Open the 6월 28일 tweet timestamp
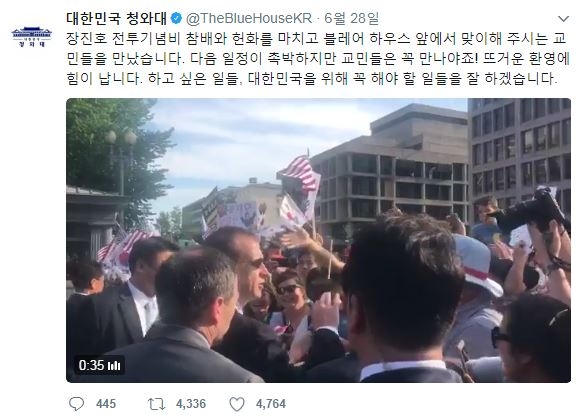 pos(351,18)
